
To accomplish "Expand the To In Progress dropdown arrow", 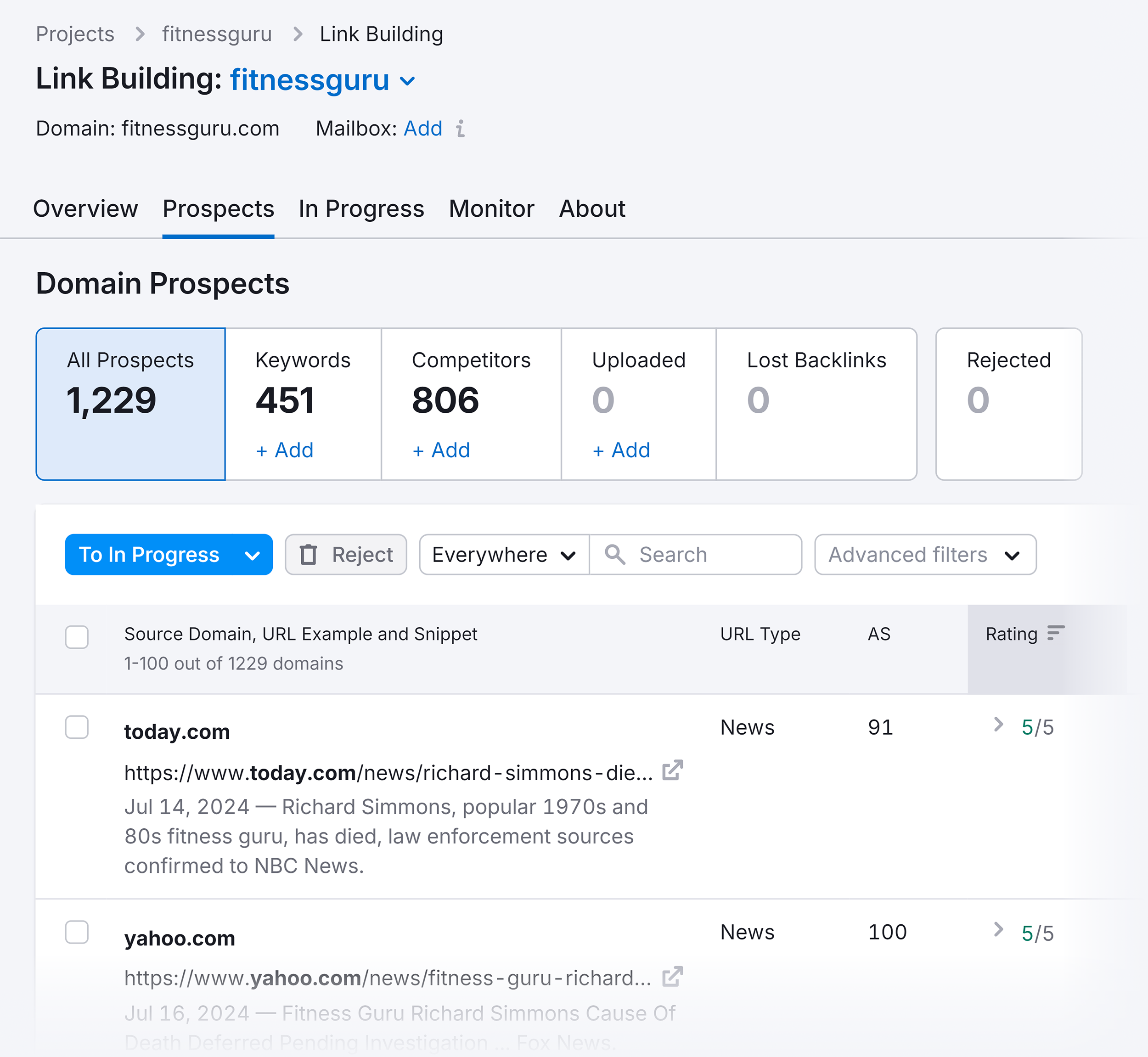I will [252, 556].
